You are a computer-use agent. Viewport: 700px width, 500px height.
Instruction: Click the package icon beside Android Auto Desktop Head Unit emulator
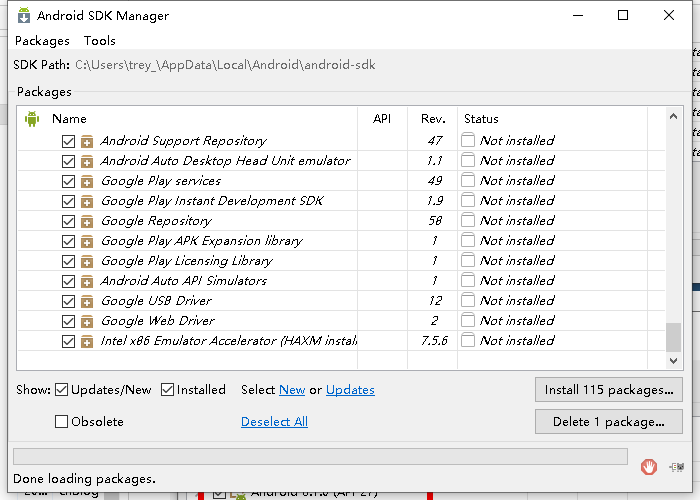click(87, 162)
